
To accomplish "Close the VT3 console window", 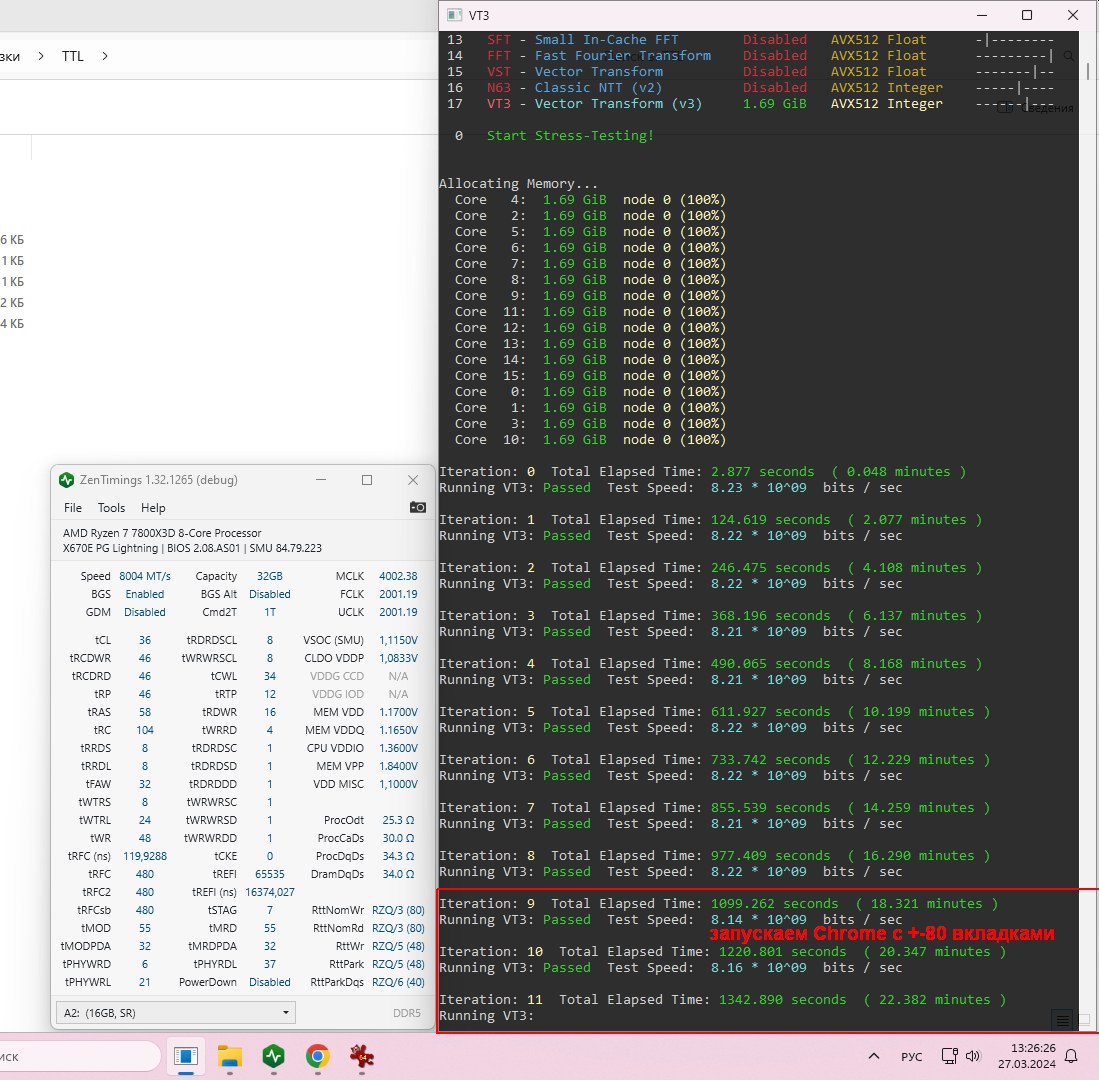I will coord(1072,15).
